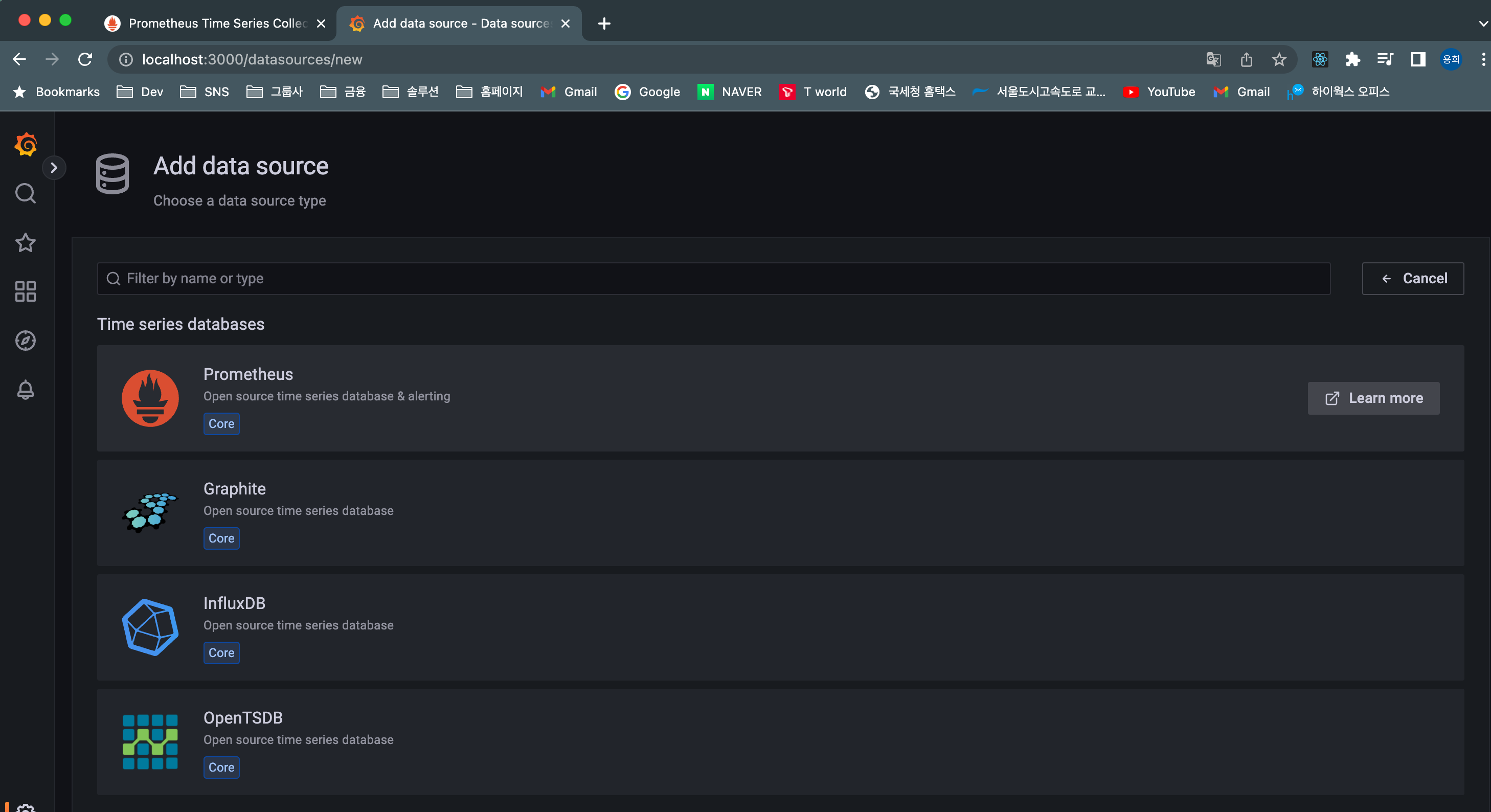Choose the Prometheus data source title
1491x812 pixels.
(248, 374)
